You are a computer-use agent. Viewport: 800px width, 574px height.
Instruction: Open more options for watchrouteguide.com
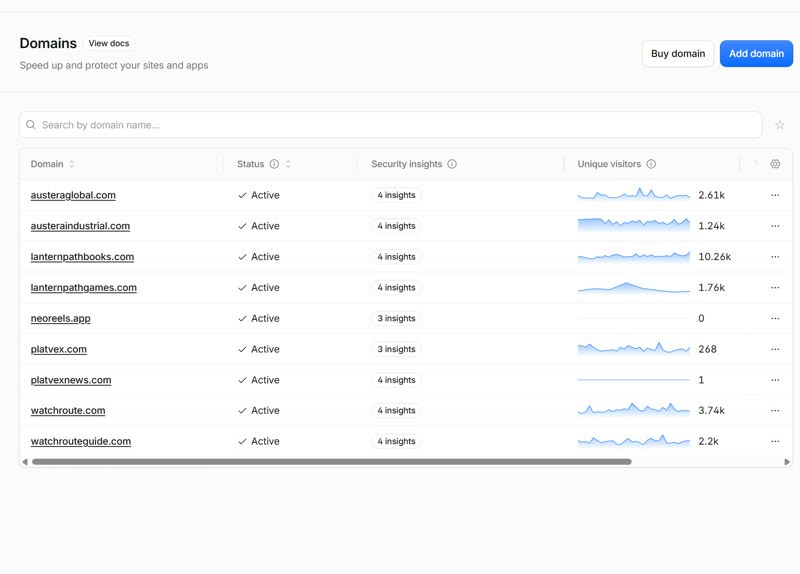click(775, 441)
